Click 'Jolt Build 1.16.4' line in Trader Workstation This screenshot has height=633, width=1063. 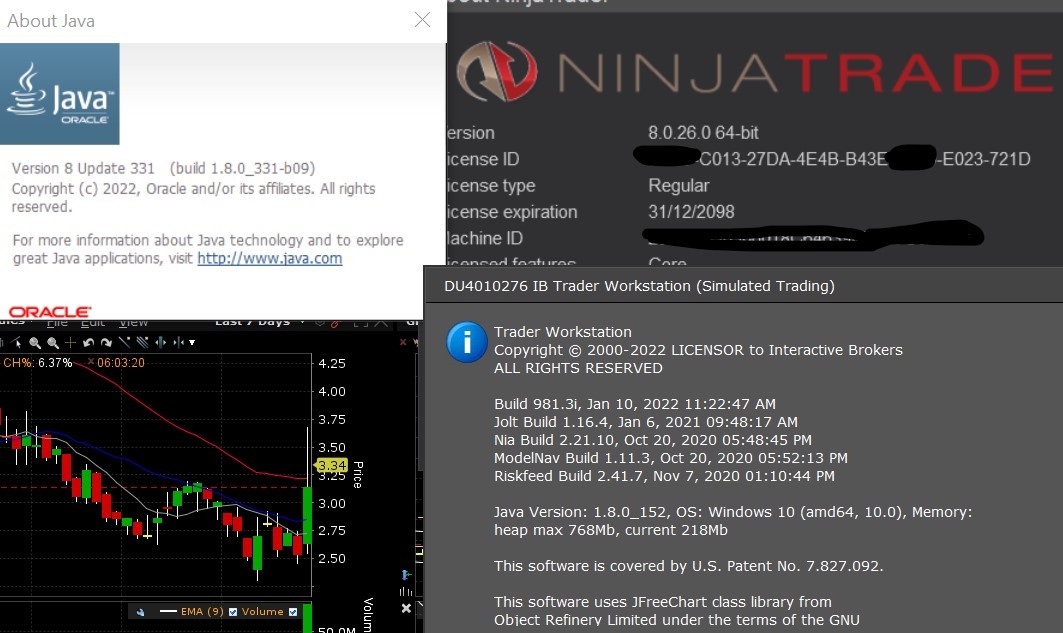645,422
